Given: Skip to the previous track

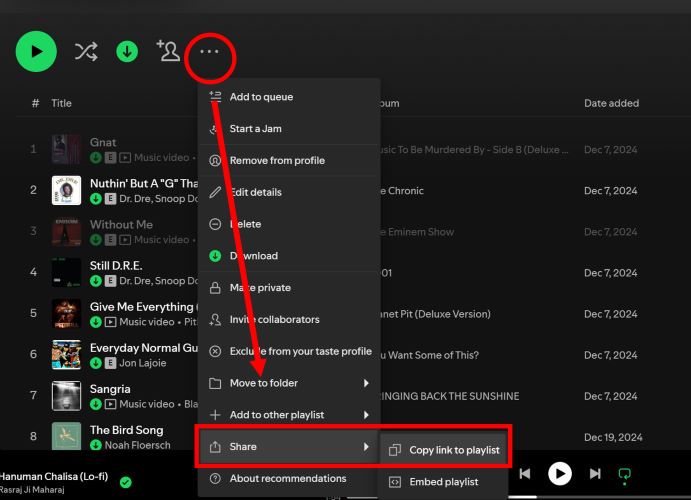Looking at the screenshot, I should tap(525, 474).
